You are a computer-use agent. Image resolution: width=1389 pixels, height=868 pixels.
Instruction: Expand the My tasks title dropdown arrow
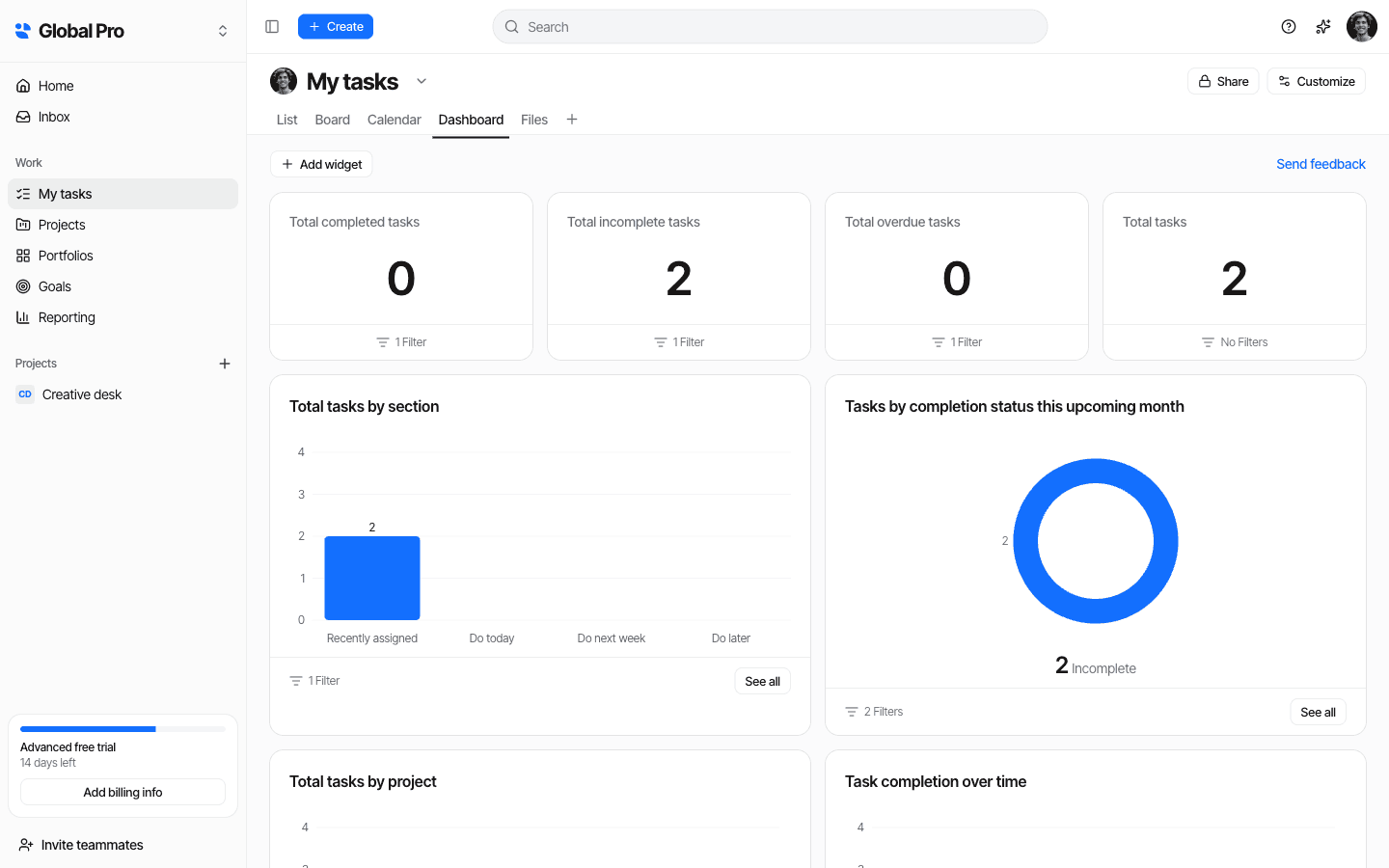click(x=422, y=81)
